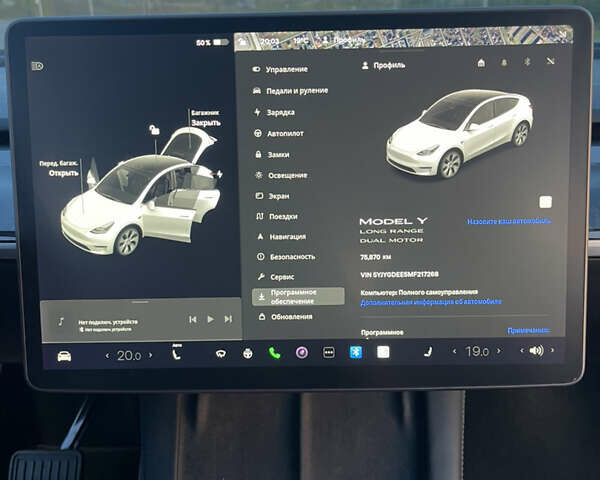This screenshot has height=480, width=600.
Task: Open Педали и руление settings
Action: (x=290, y=91)
